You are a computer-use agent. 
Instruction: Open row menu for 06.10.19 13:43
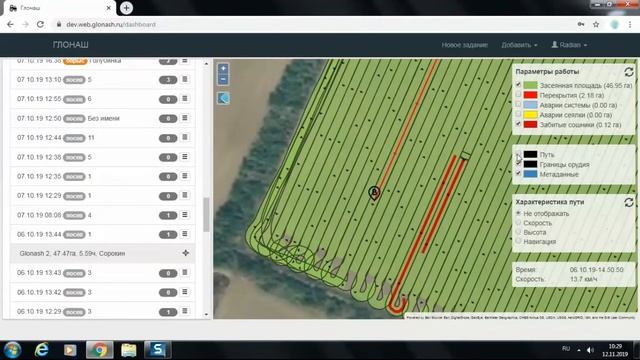[185, 273]
